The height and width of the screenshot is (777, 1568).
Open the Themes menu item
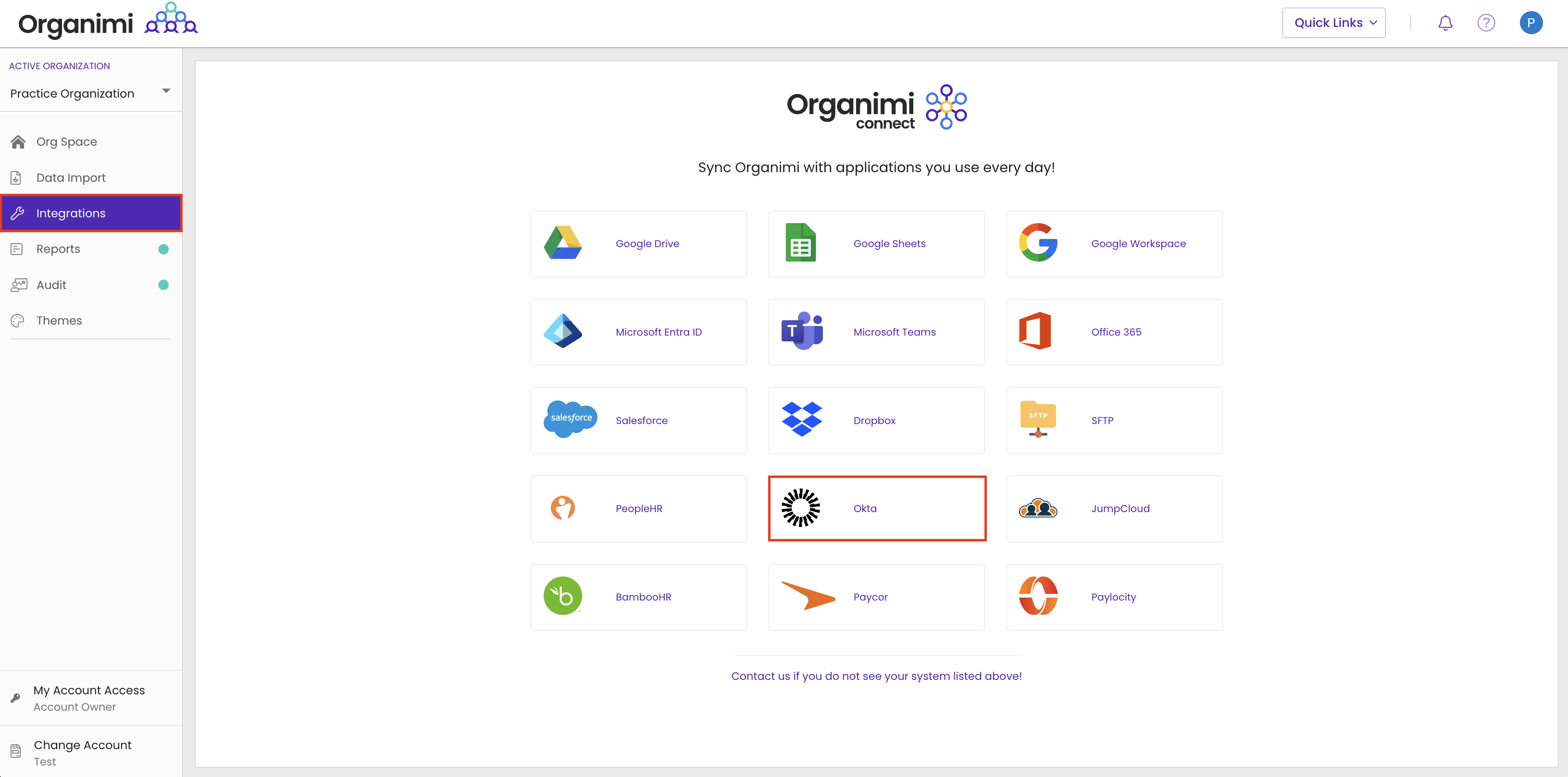click(x=90, y=320)
